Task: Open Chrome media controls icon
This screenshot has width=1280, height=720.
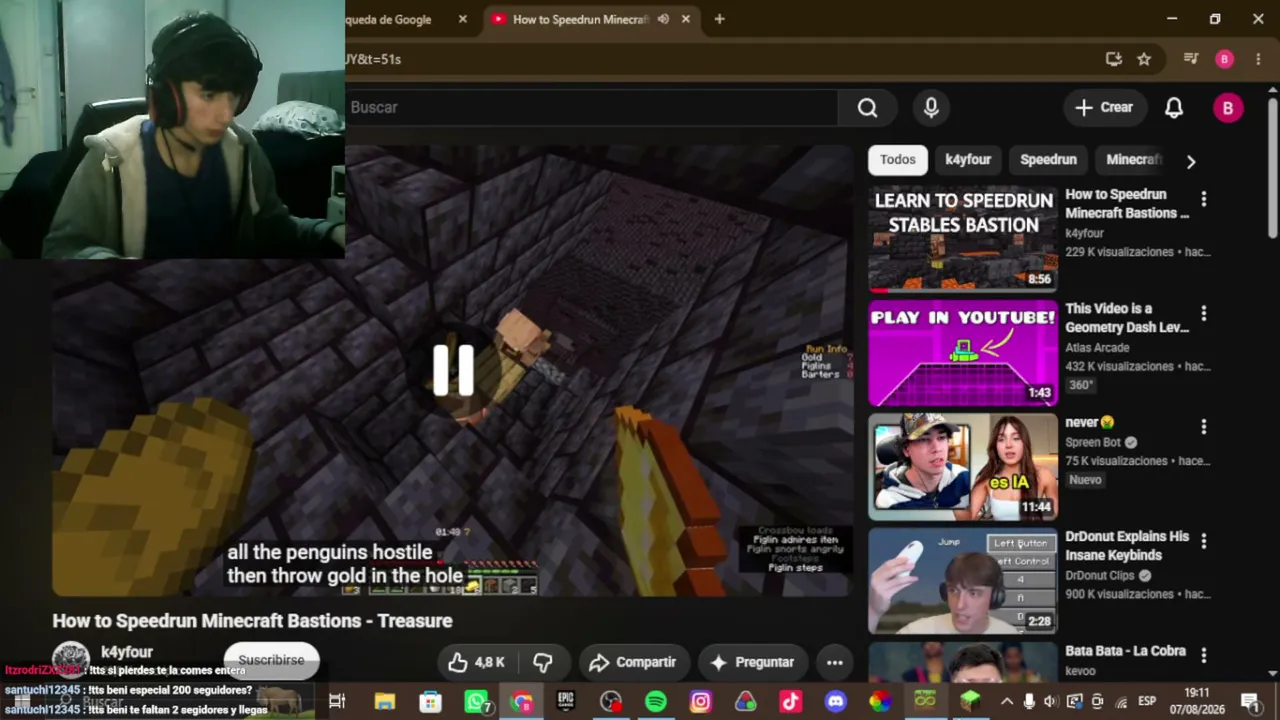Action: (x=1191, y=59)
